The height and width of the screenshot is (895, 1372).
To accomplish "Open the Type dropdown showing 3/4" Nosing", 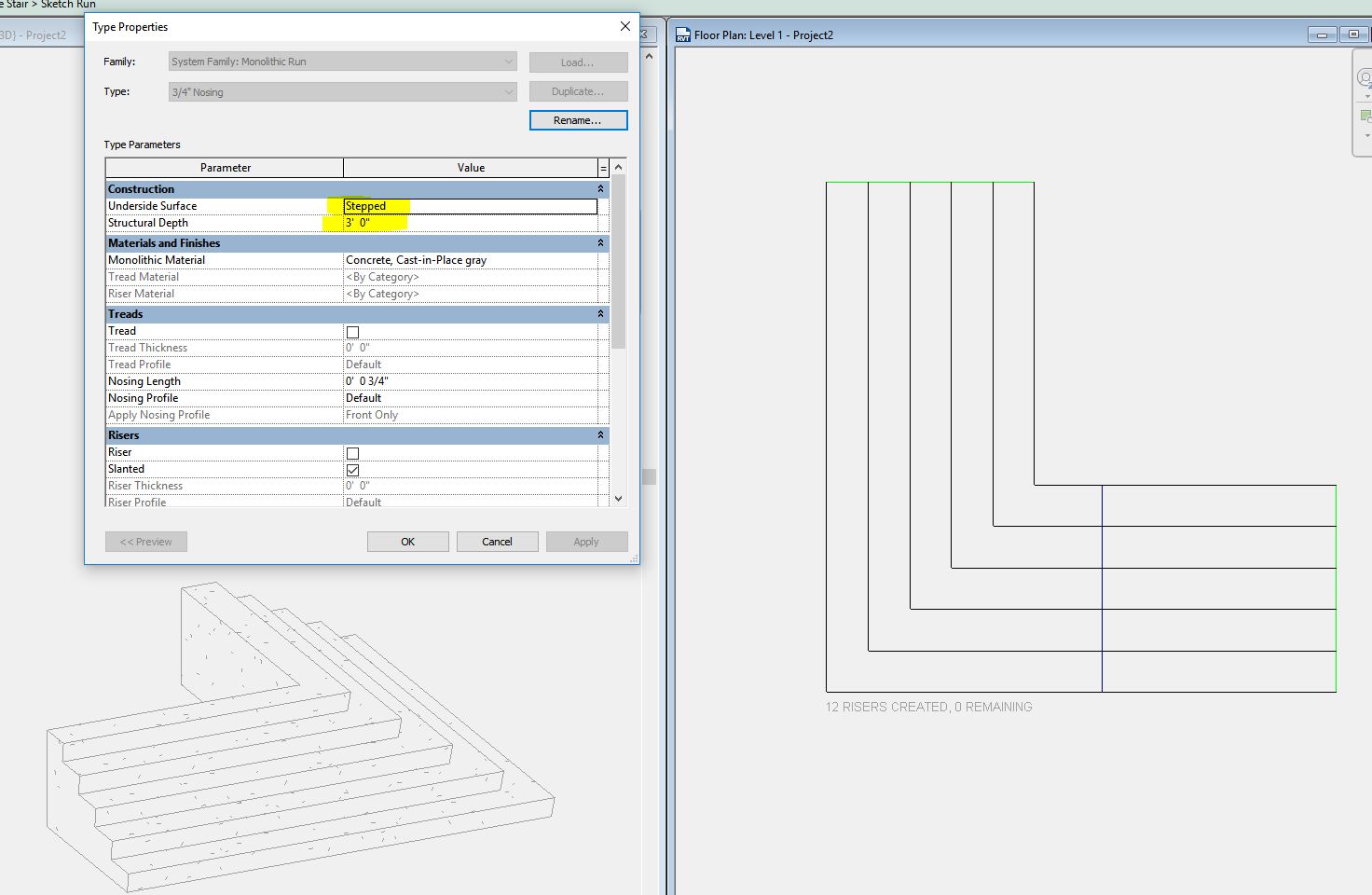I will (x=342, y=92).
